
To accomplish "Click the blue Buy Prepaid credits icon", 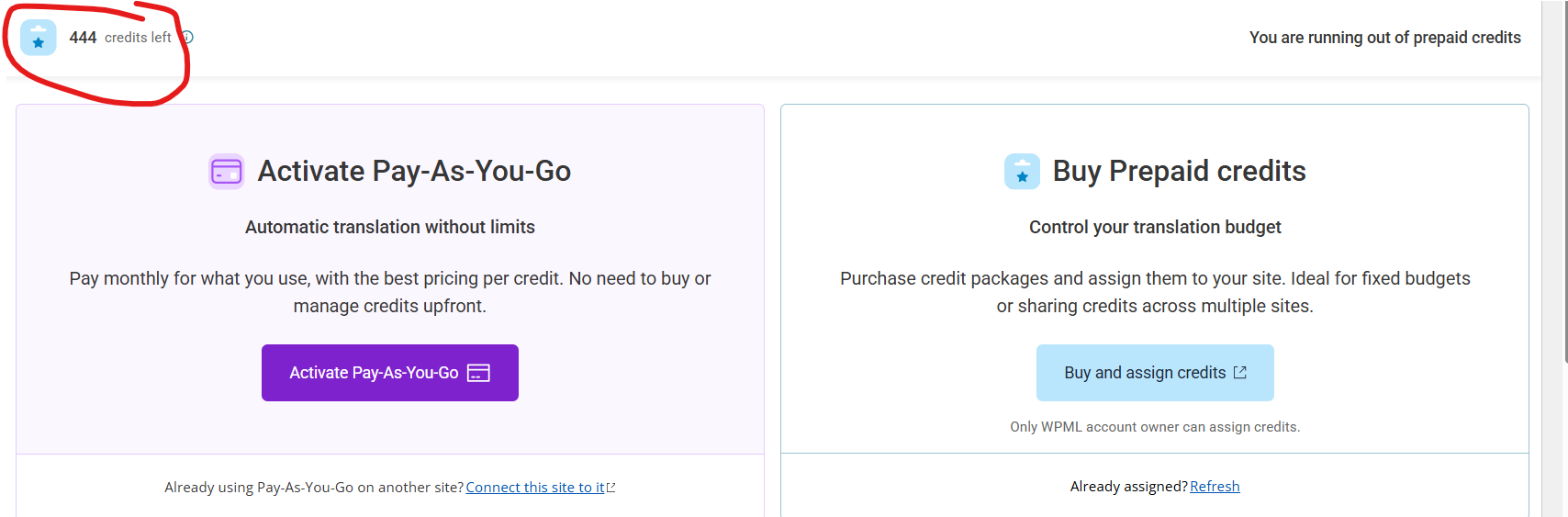I will [x=1022, y=172].
